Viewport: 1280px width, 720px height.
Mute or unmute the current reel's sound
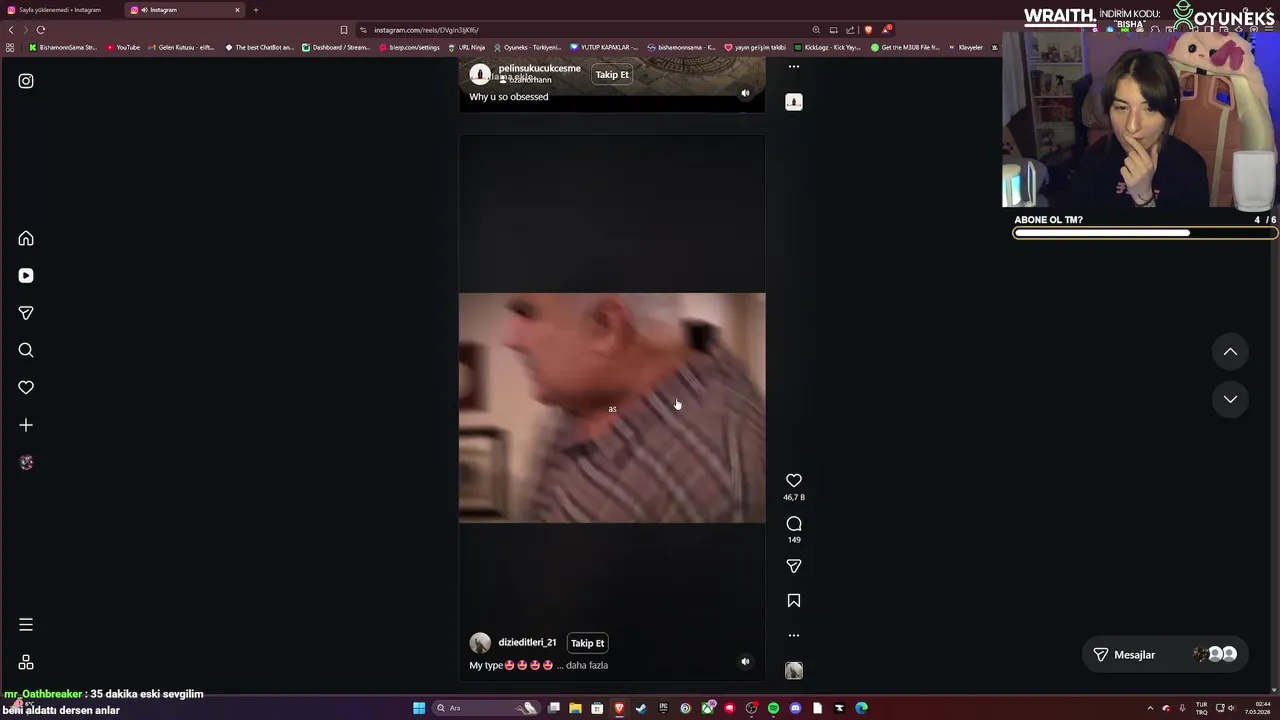(745, 661)
